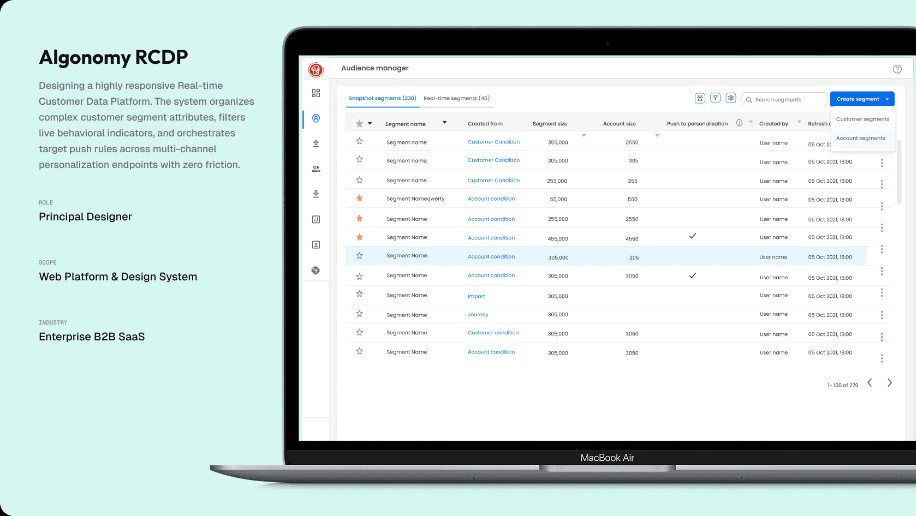
Task: Unfavorite the Segment Nameqwerty star
Action: point(359,198)
